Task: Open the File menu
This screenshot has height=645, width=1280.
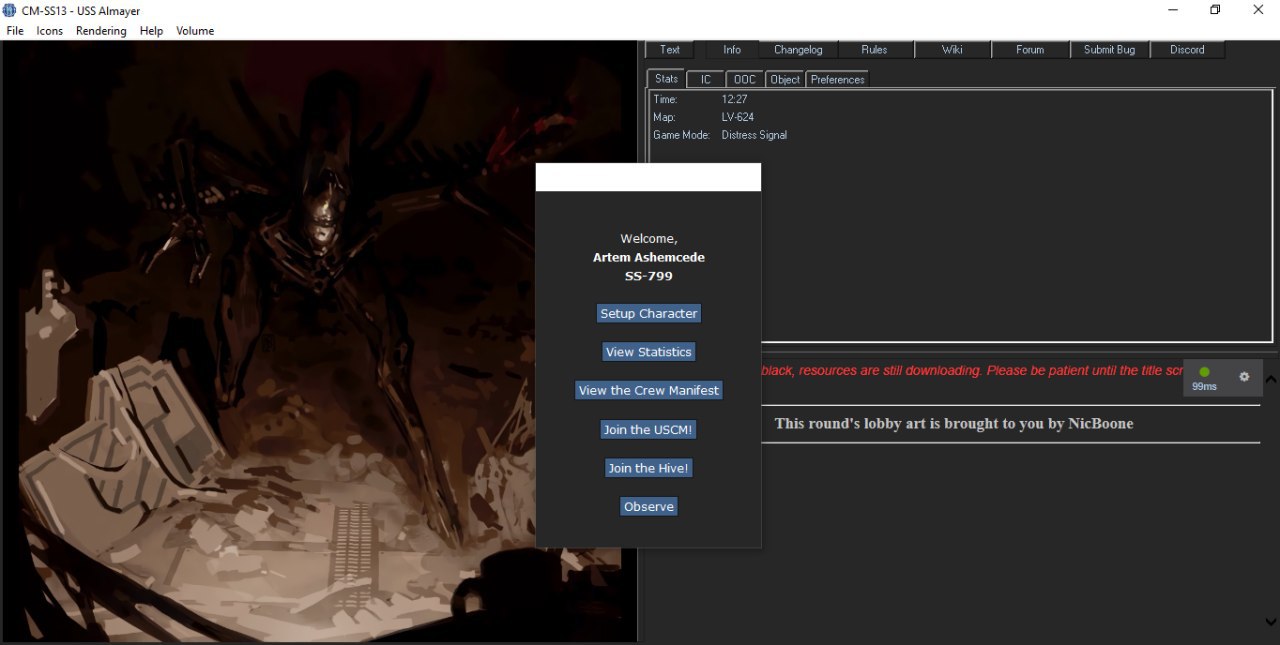Action: point(14,31)
